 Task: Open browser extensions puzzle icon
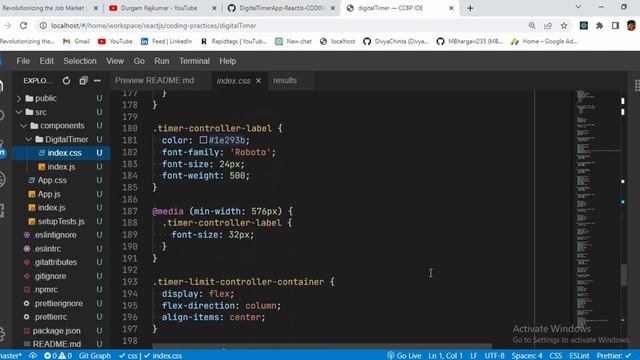[599, 26]
